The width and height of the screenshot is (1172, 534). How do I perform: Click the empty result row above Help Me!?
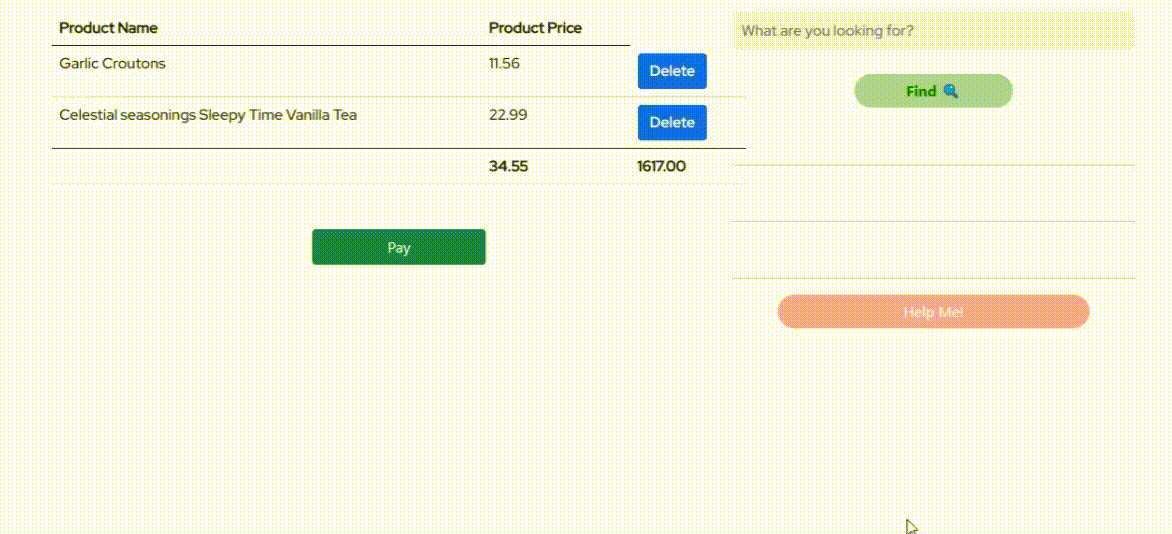point(933,250)
